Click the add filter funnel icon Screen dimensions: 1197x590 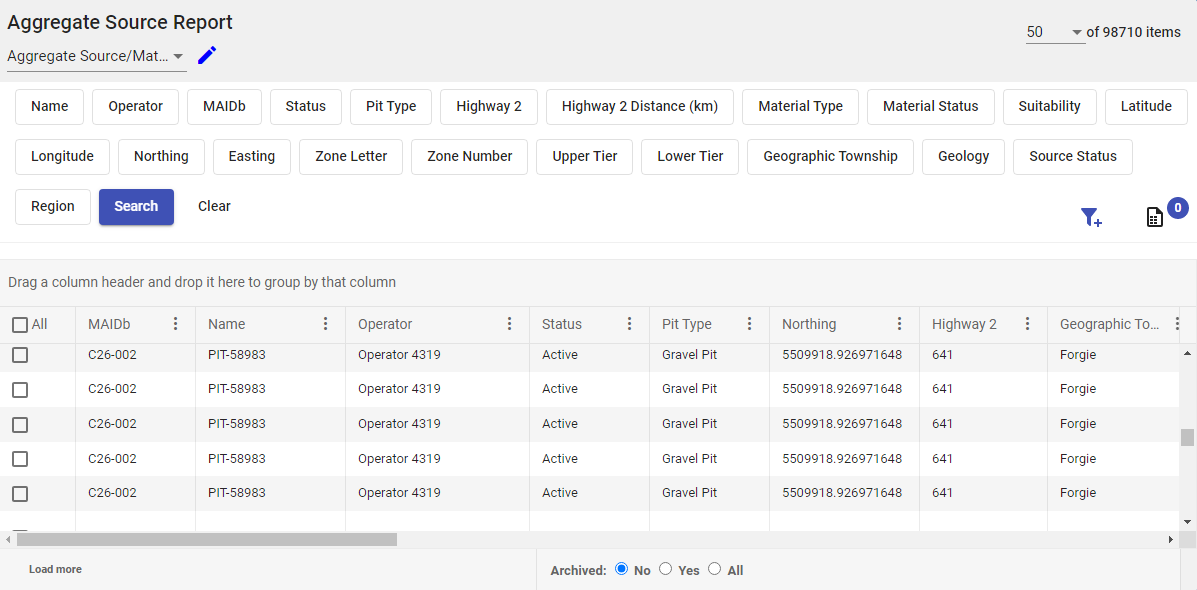coord(1091,217)
